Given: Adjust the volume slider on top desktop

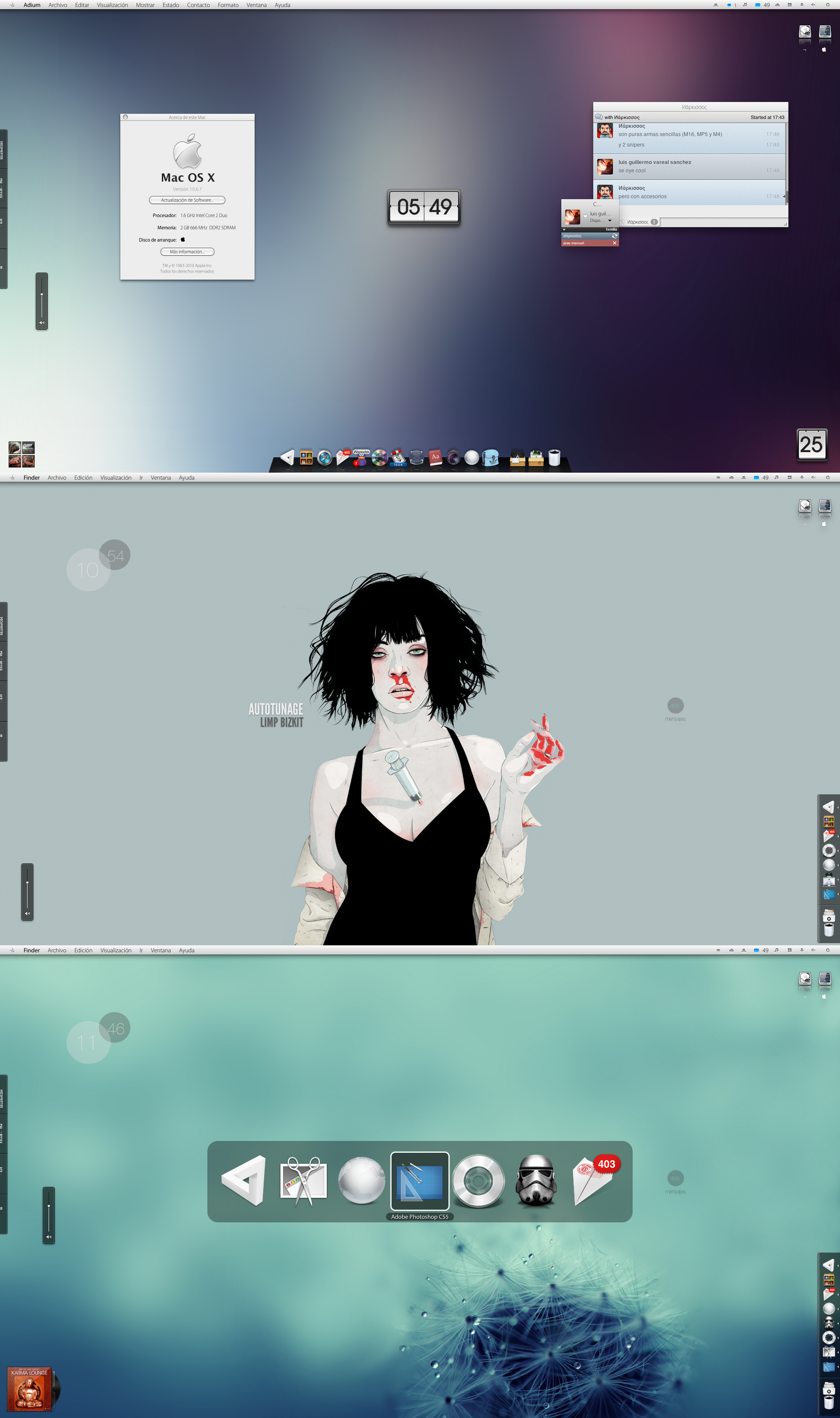Looking at the screenshot, I should 42,294.
